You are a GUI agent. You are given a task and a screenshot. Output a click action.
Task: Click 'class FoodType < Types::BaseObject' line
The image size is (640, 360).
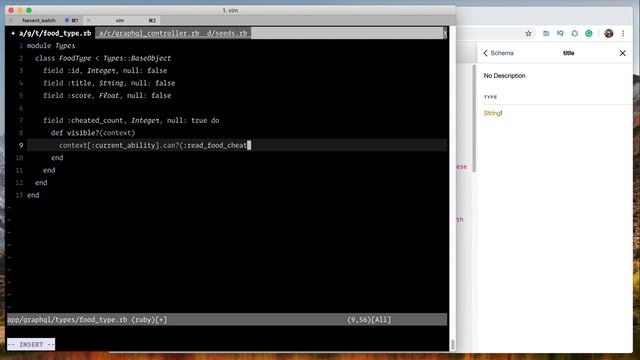point(103,58)
